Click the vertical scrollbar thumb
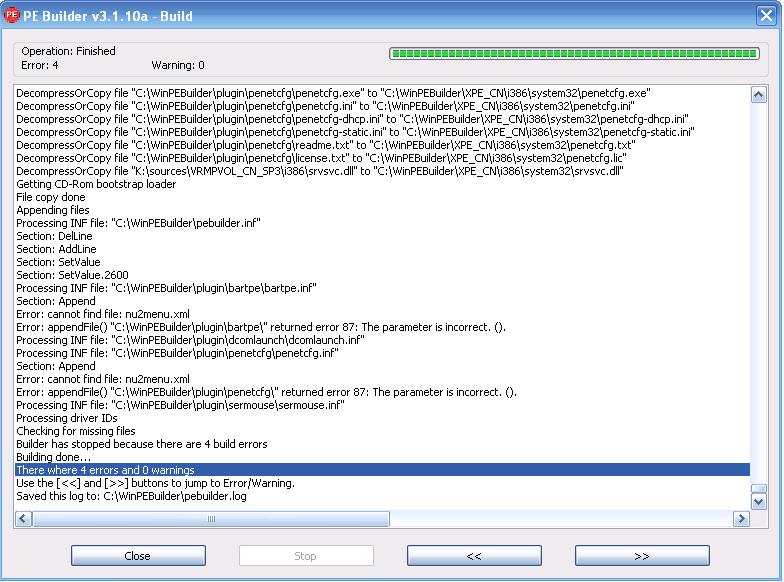Screen dimensions: 784x582 (x=758, y=488)
